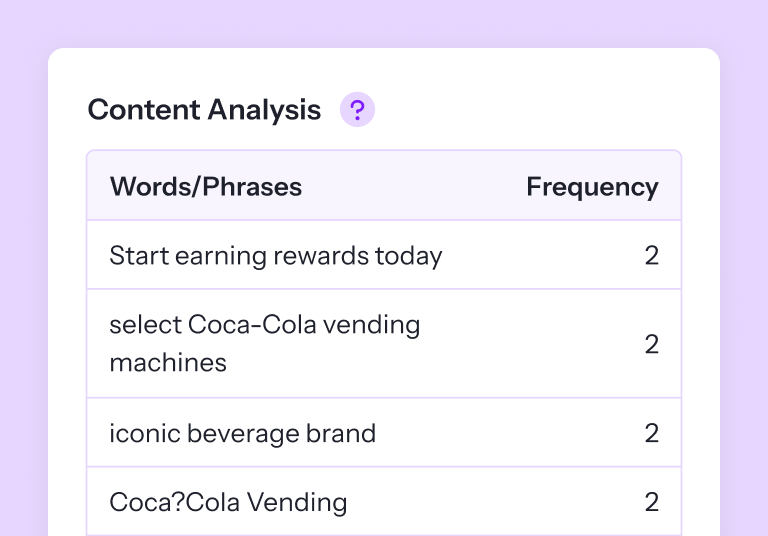Click frequency value for "Start earning rewards today"
This screenshot has width=768, height=536.
[651, 256]
